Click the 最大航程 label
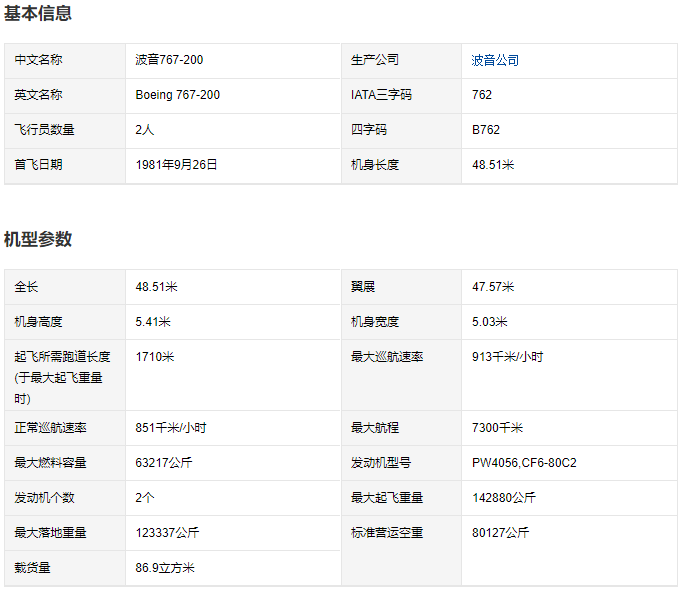681x591 pixels. (x=375, y=428)
